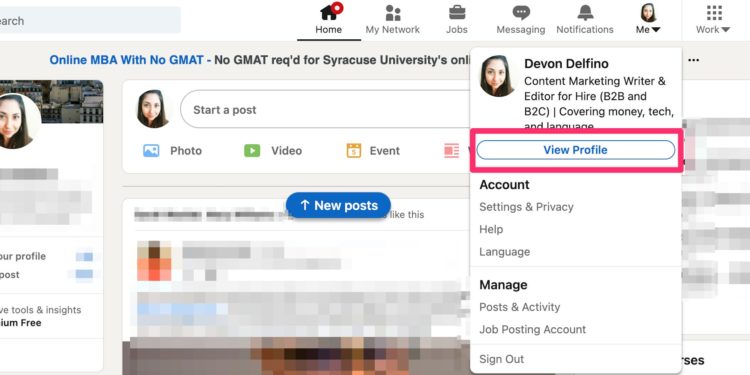Open the Online MBA With No GMAT ad link
This screenshot has height=375, width=750.
coord(127,60)
